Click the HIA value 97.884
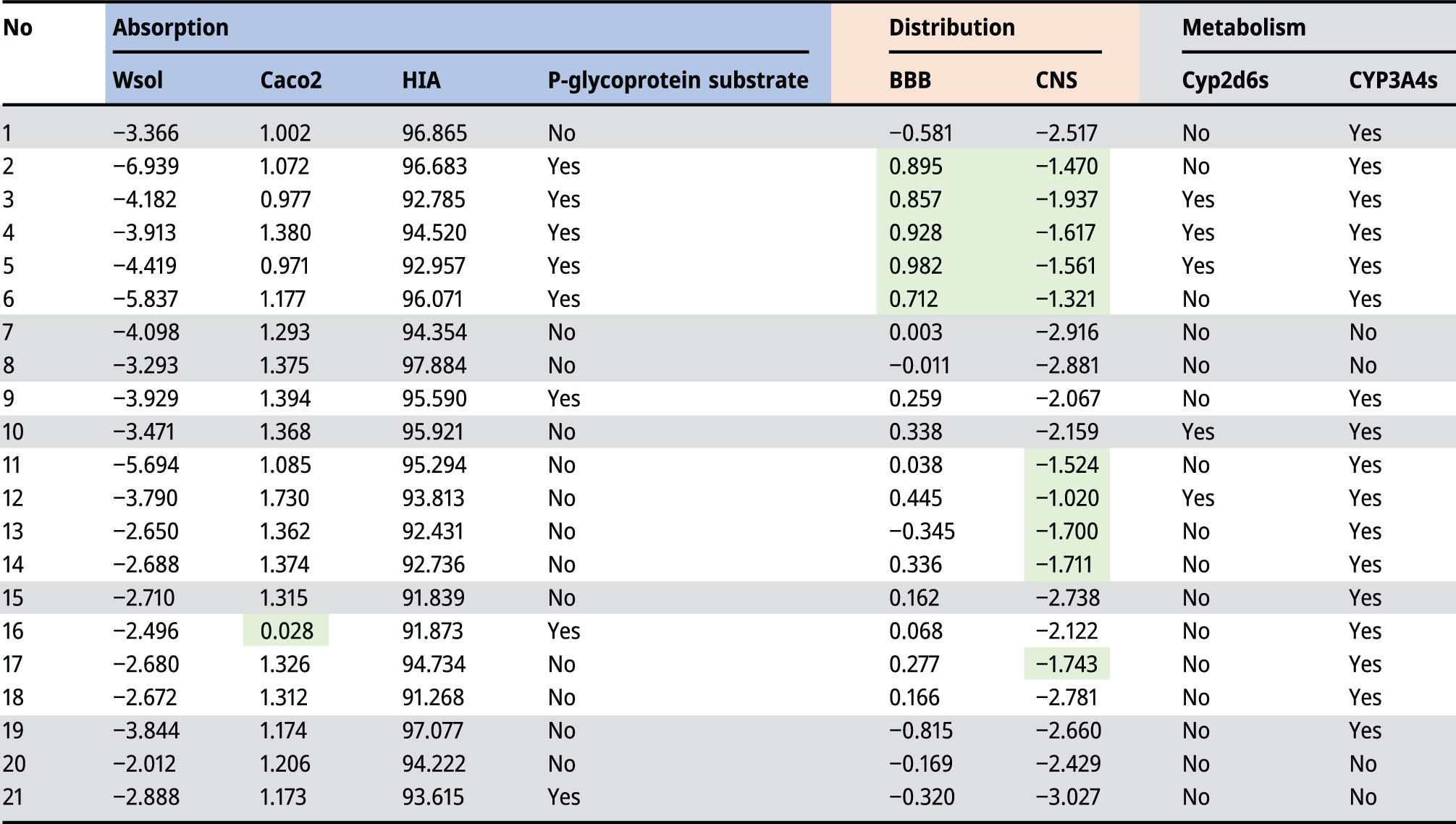Viewport: 1456px width, 824px height. coord(434,366)
